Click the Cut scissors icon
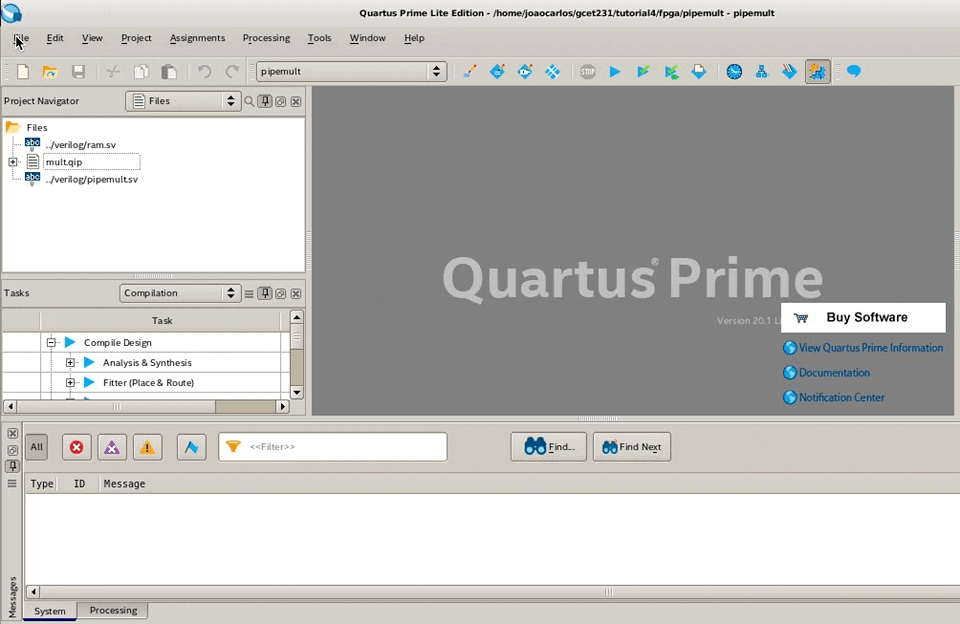 click(x=113, y=72)
